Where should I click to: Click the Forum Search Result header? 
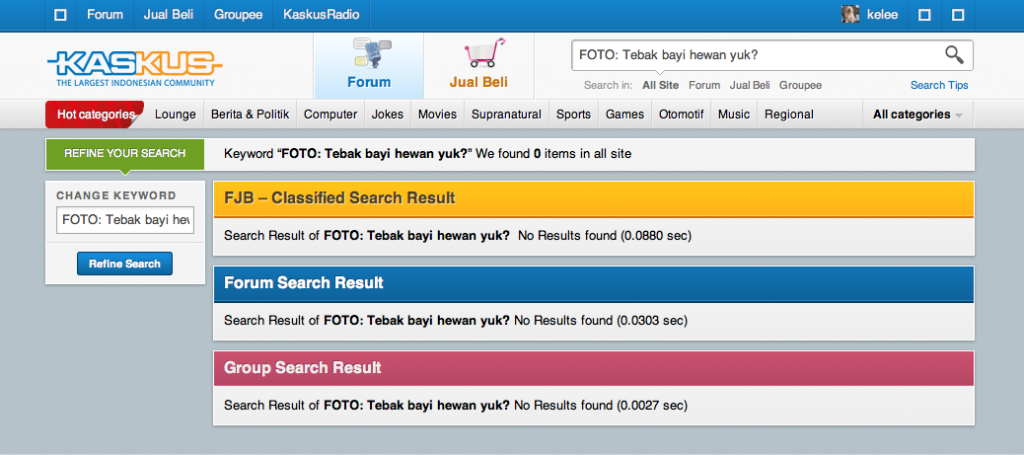coord(594,283)
